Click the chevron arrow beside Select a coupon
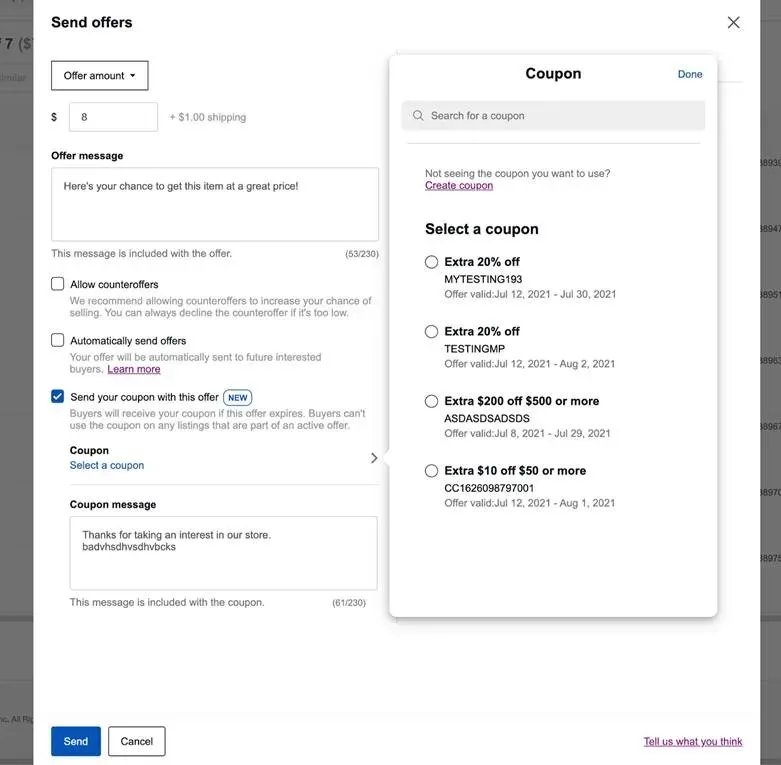This screenshot has height=765, width=781. pos(374,458)
